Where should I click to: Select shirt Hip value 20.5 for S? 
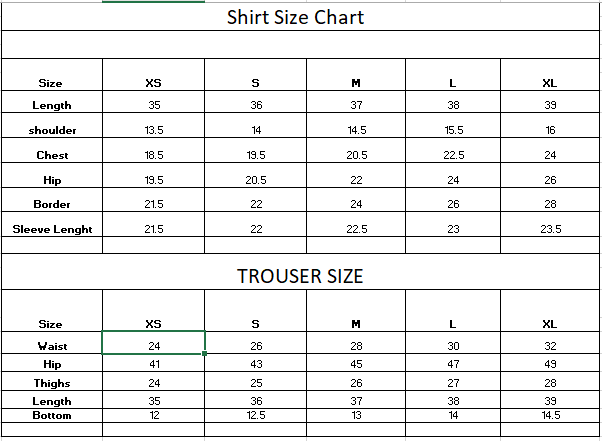tap(256, 180)
